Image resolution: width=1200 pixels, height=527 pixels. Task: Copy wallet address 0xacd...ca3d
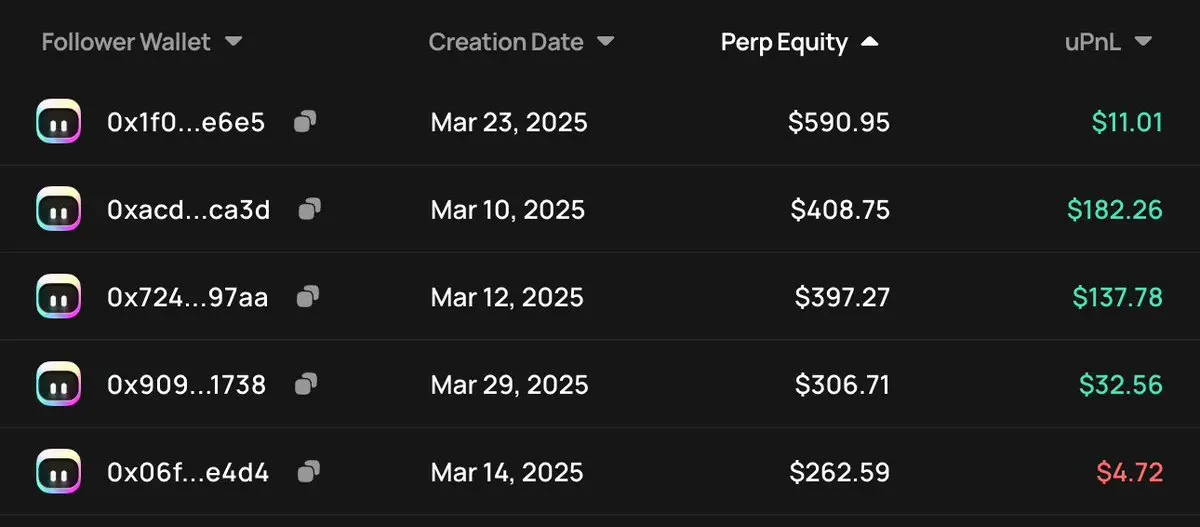(310, 209)
